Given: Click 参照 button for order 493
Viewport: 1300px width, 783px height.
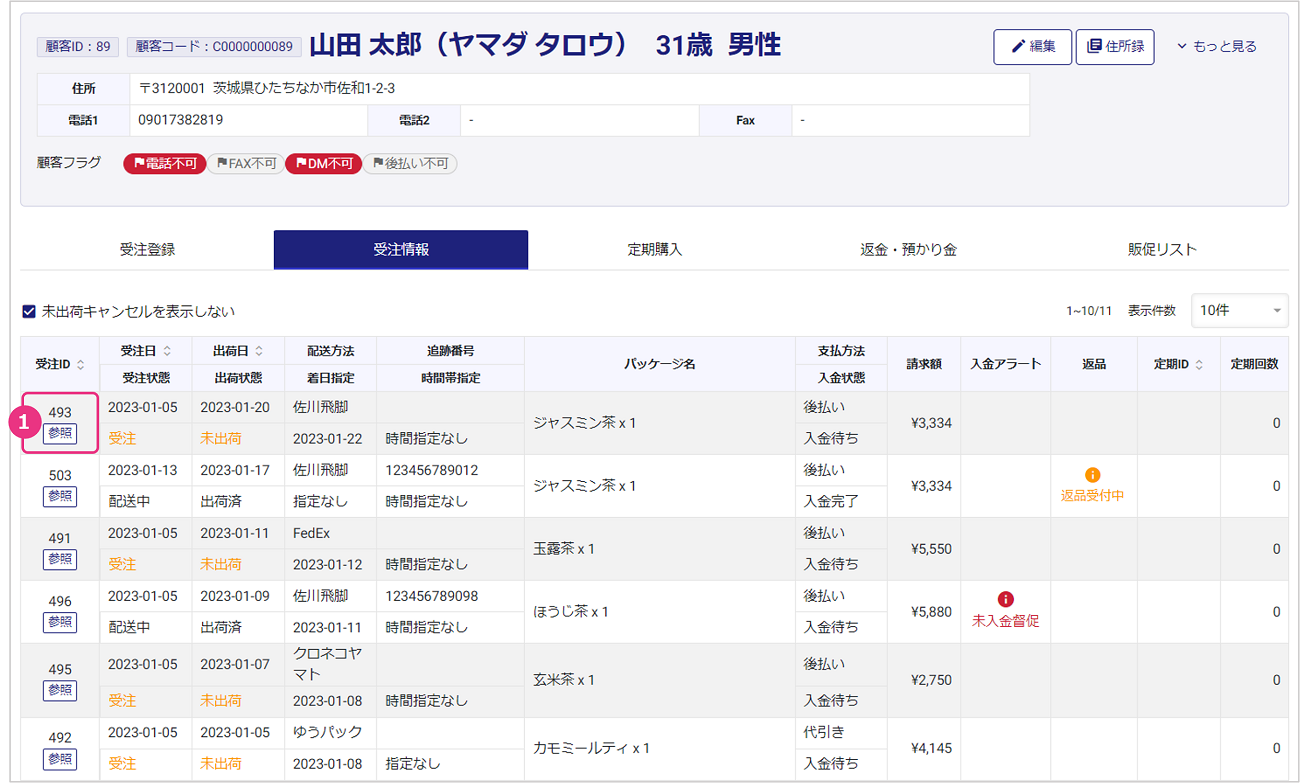Looking at the screenshot, I should tap(60, 433).
